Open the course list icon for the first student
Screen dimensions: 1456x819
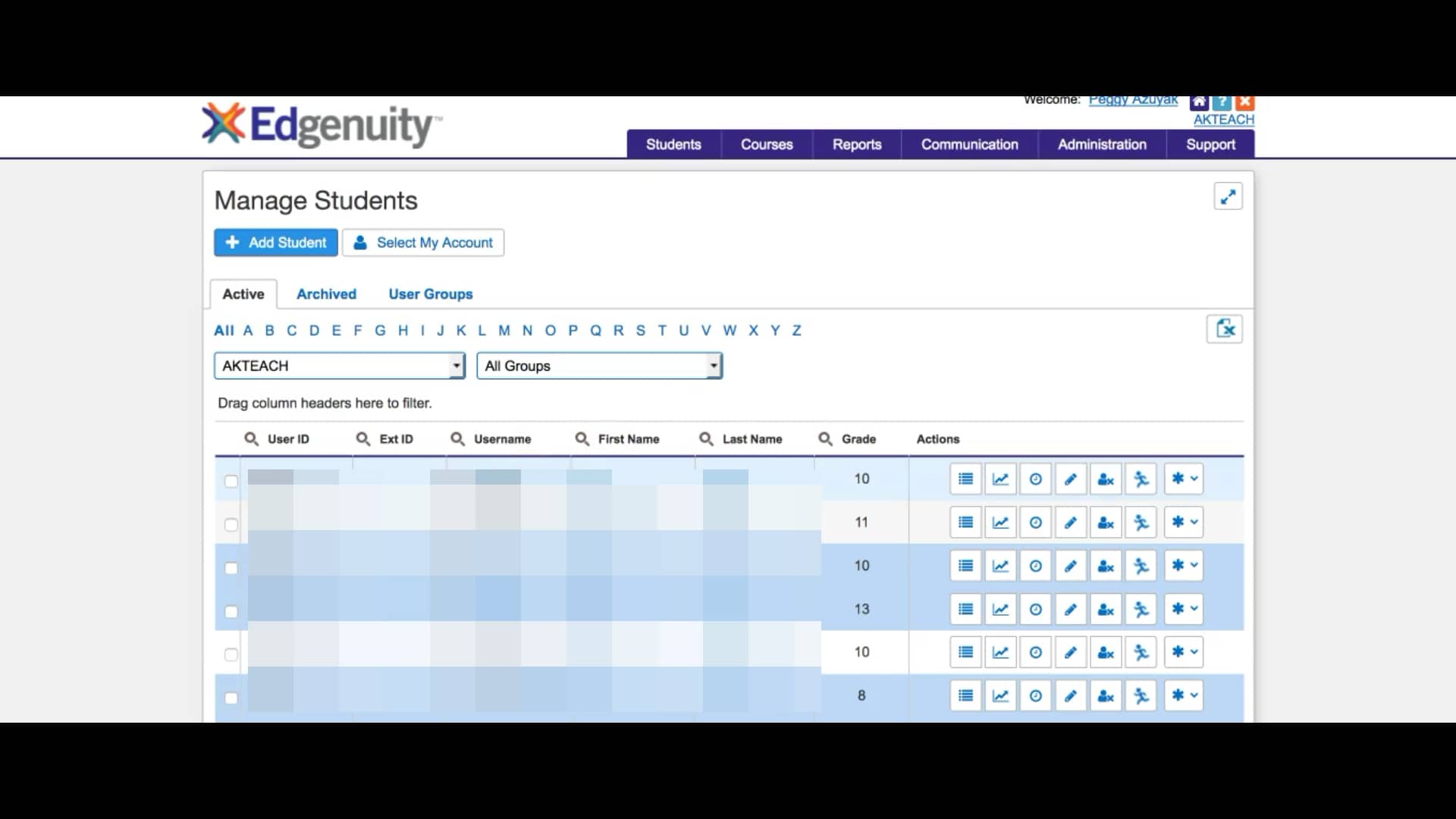coord(965,479)
